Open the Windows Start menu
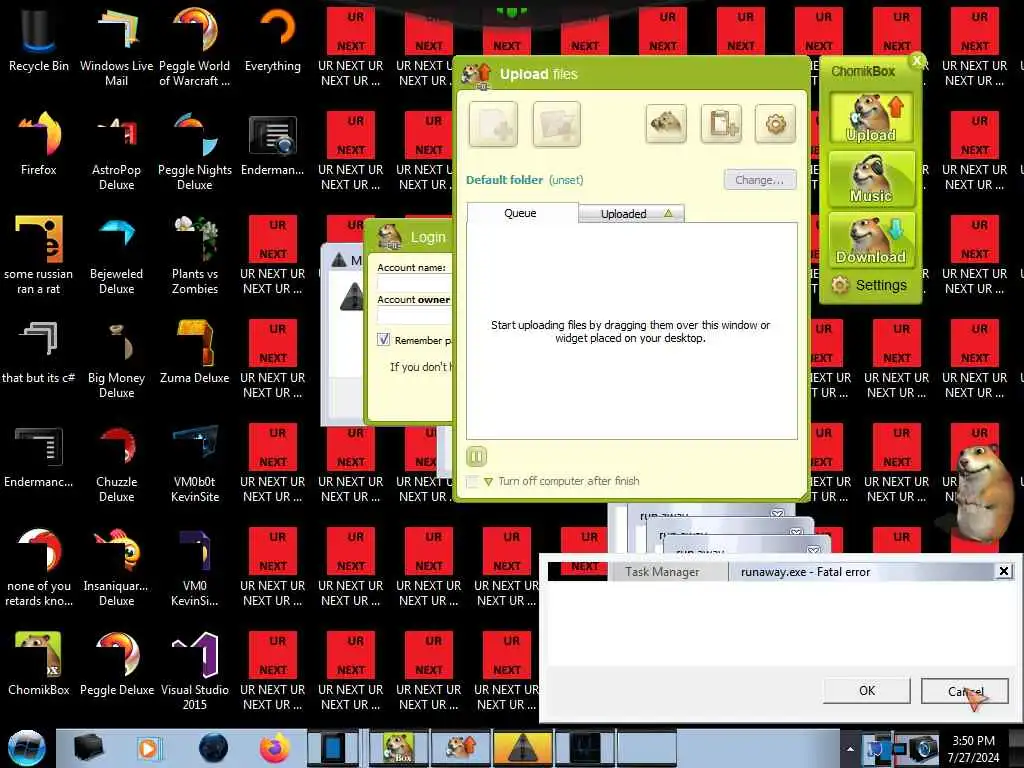Screen dimensions: 1024x768 coord(26,748)
